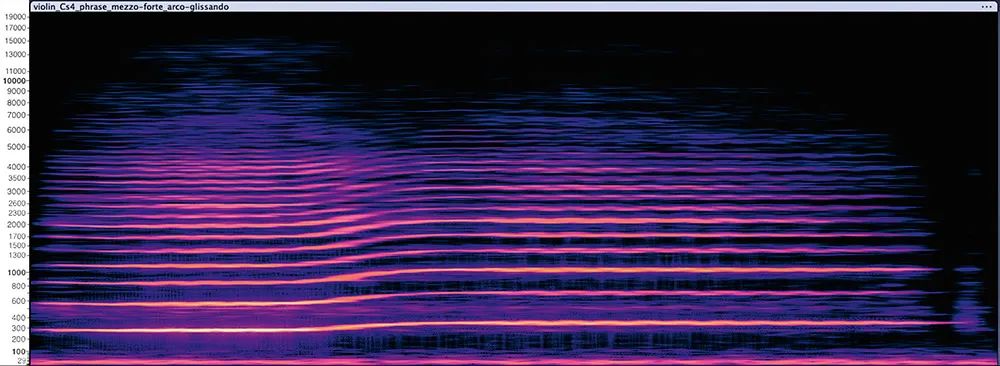Click the 29 Hz bottom axis label
Screen dimensions: 1000x366
pyautogui.click(x=21, y=362)
